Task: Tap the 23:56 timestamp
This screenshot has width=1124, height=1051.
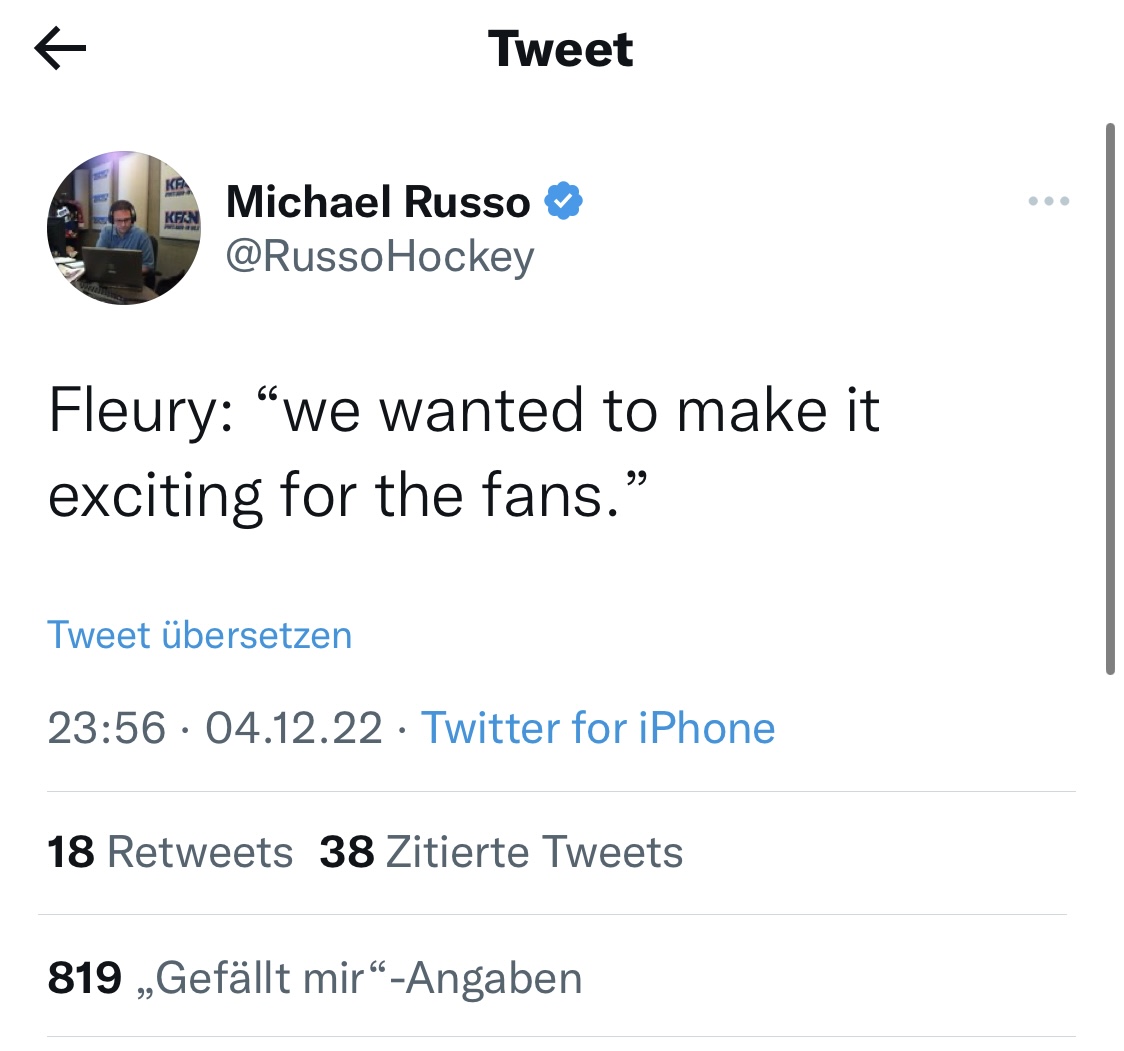Action: pyautogui.click(x=106, y=728)
